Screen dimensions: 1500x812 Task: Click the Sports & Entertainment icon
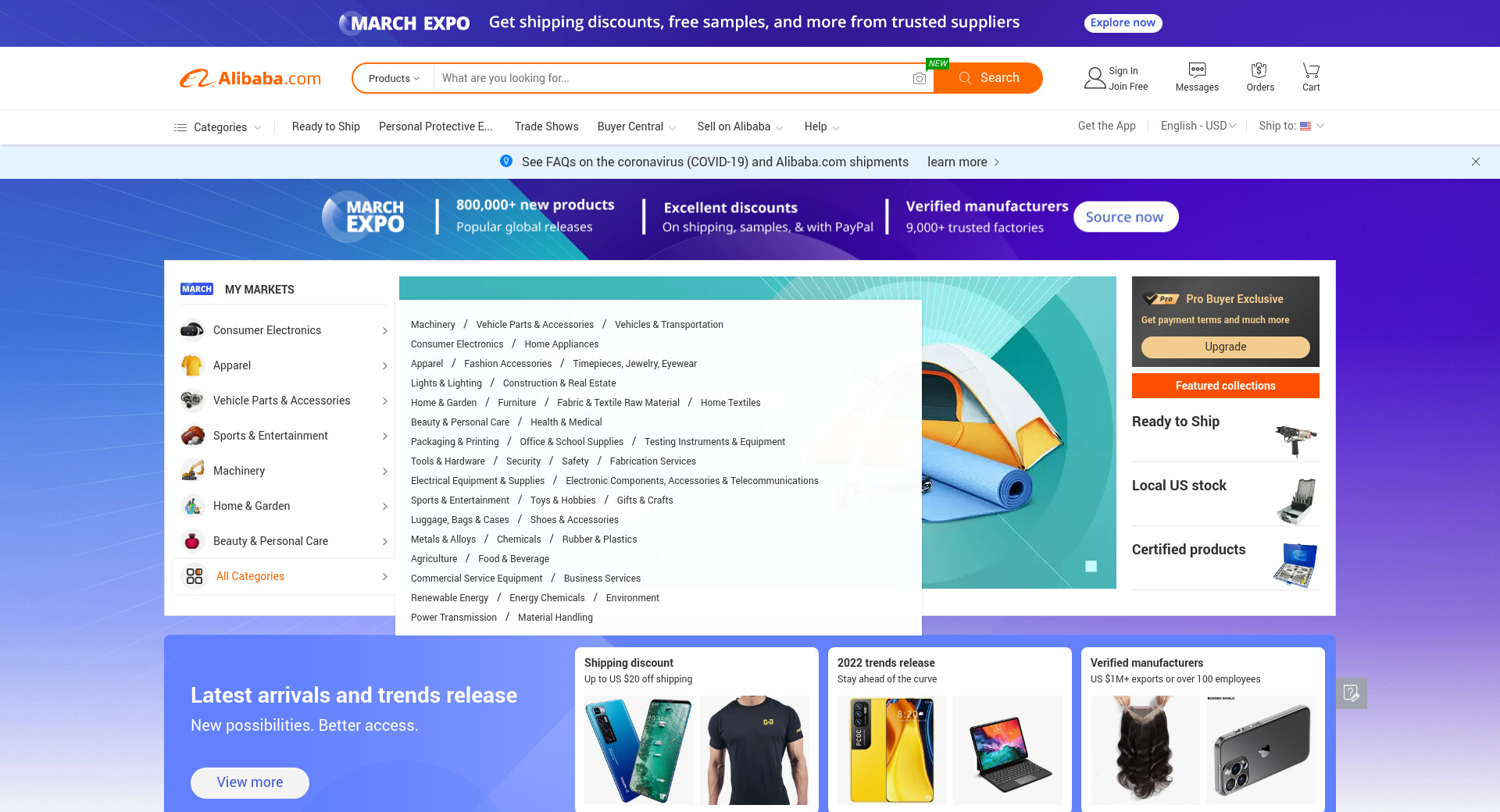point(192,436)
